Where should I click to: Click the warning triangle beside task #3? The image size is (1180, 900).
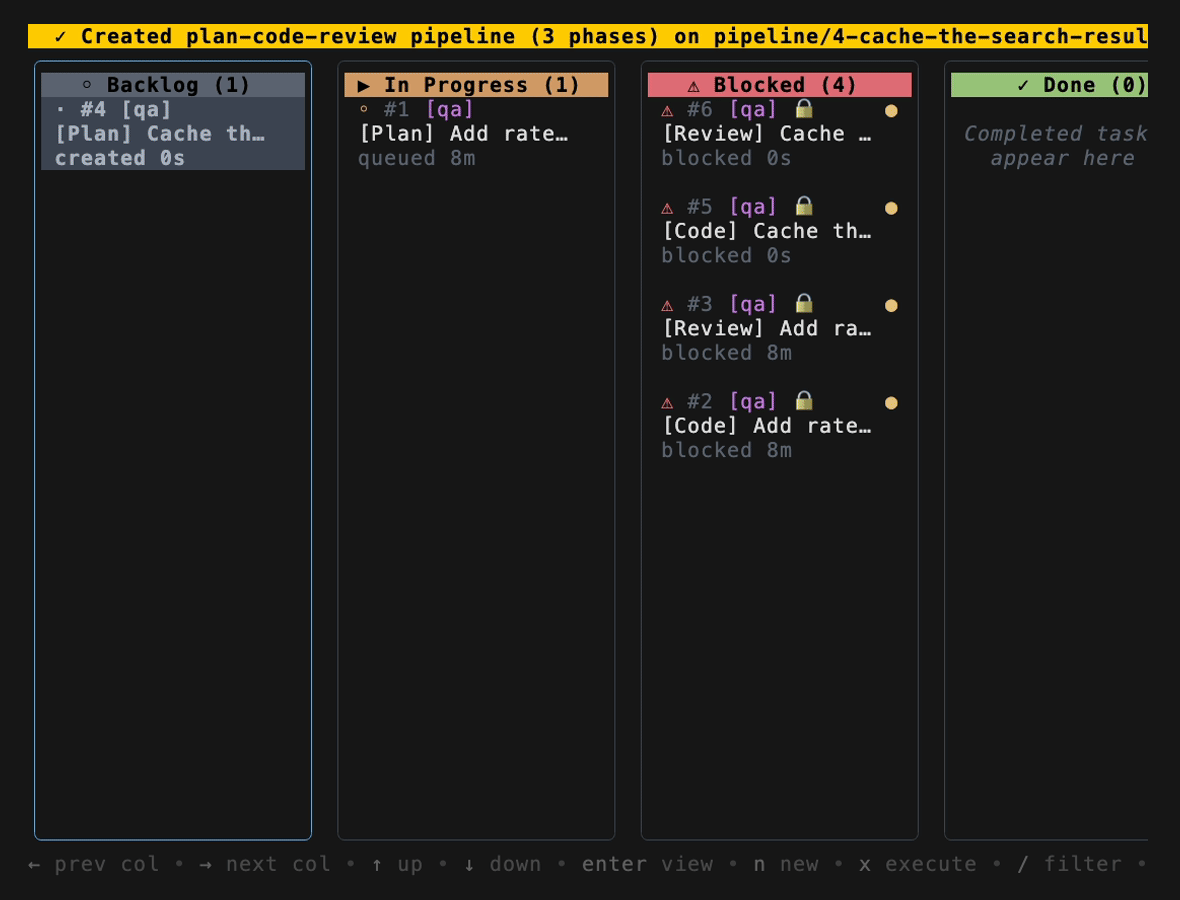point(667,306)
